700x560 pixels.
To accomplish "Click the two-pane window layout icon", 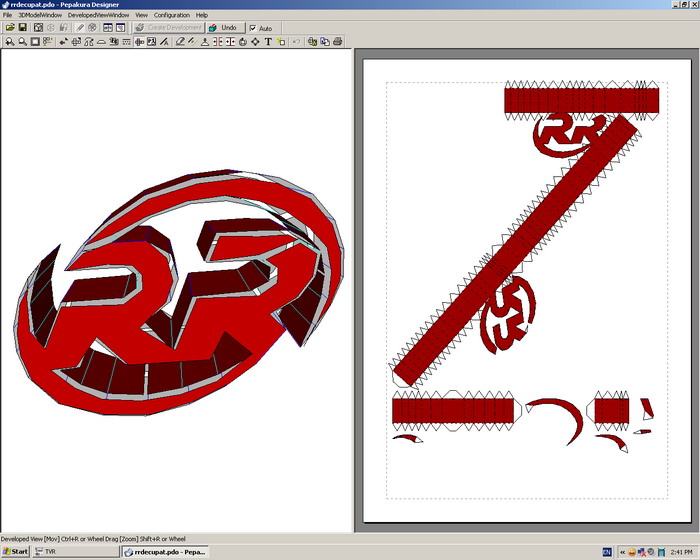I will click(108, 28).
